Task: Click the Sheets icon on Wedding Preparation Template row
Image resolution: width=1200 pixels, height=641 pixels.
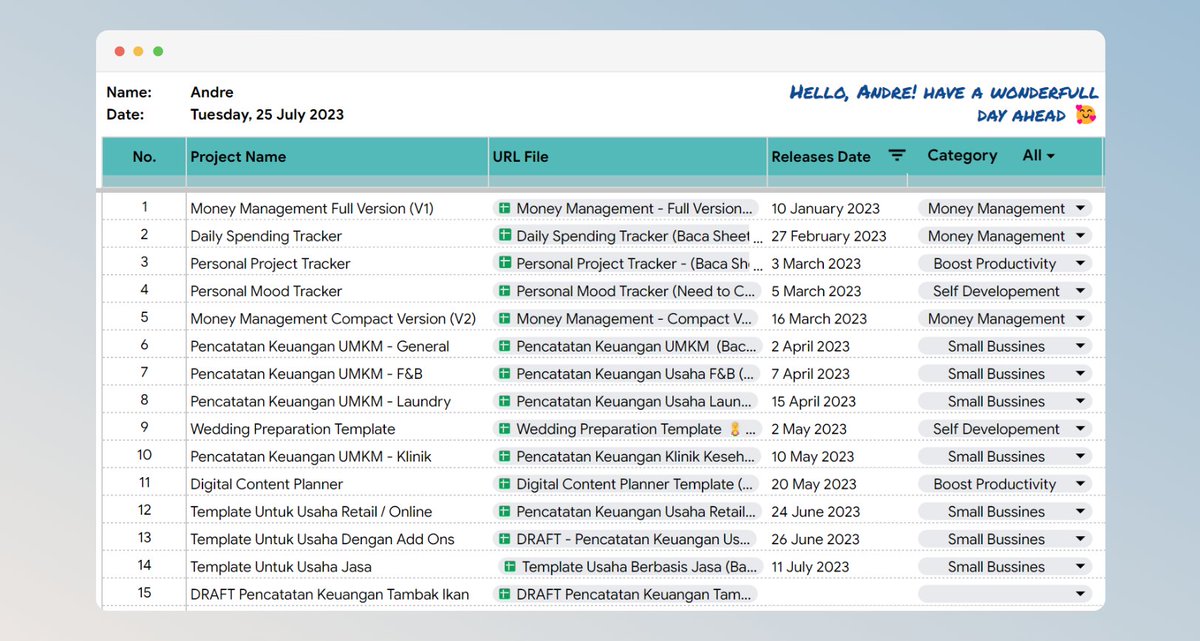Action: pyautogui.click(x=503, y=428)
